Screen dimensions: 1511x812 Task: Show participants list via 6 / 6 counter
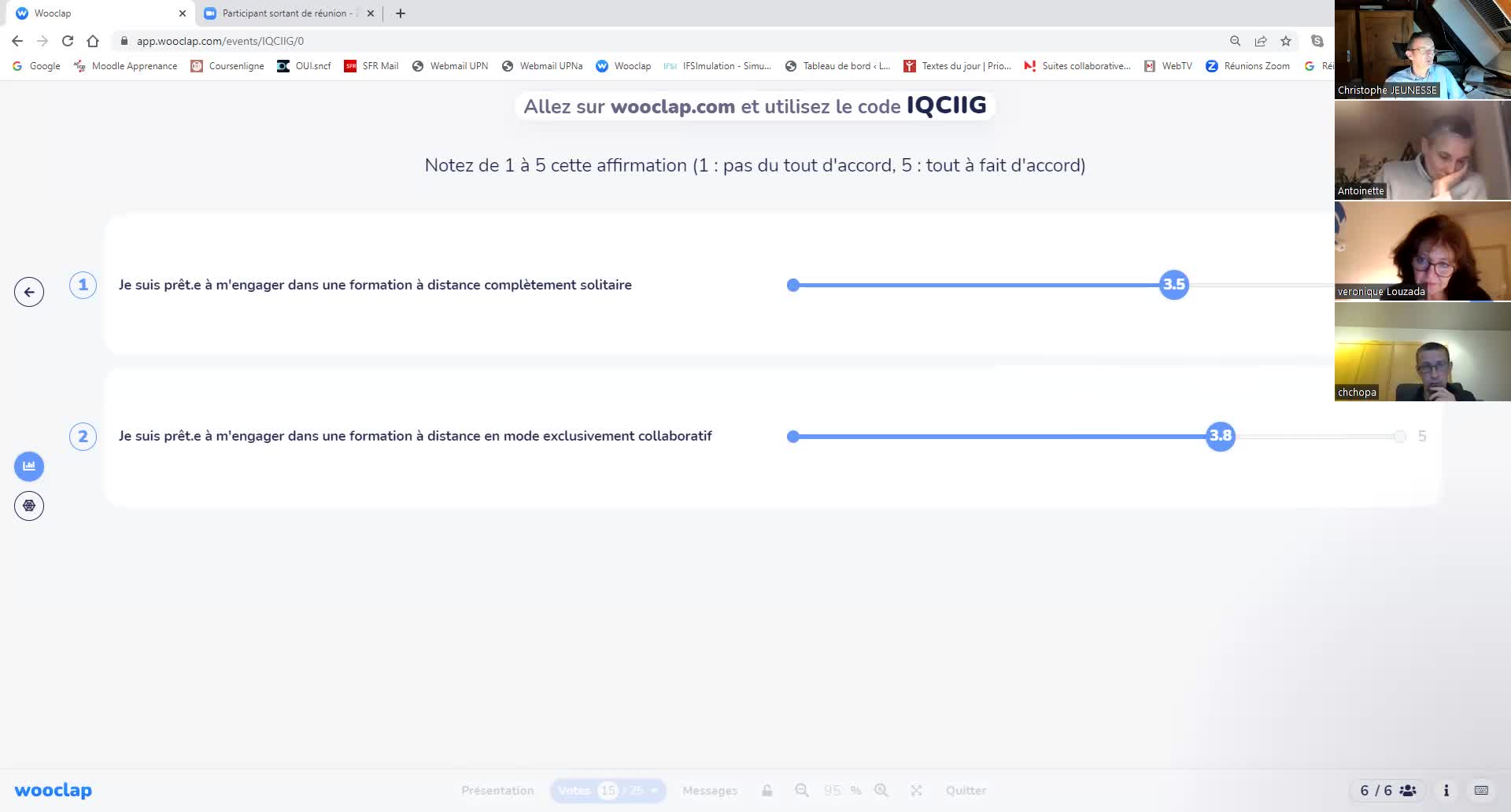pyautogui.click(x=1387, y=790)
